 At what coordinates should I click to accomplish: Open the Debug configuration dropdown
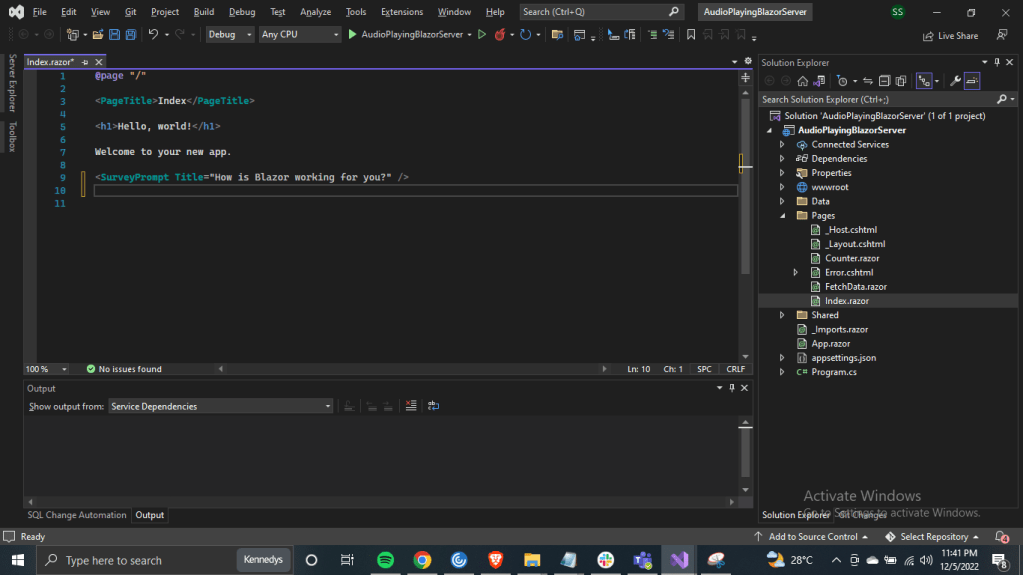(x=229, y=34)
